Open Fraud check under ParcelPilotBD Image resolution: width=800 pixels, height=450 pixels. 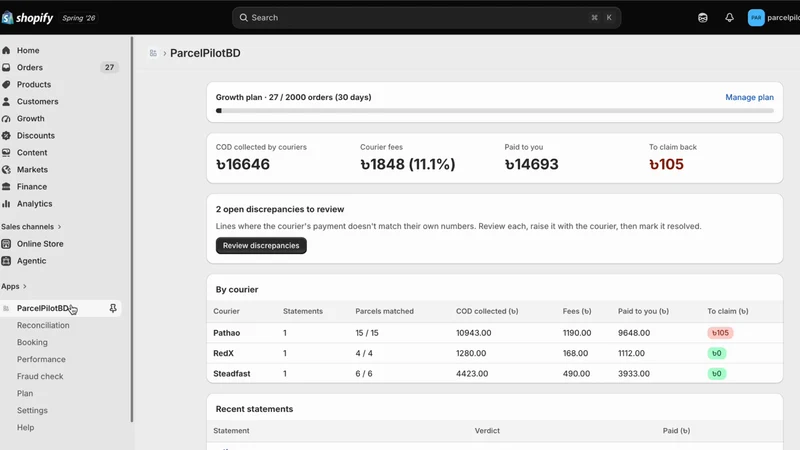[40, 376]
